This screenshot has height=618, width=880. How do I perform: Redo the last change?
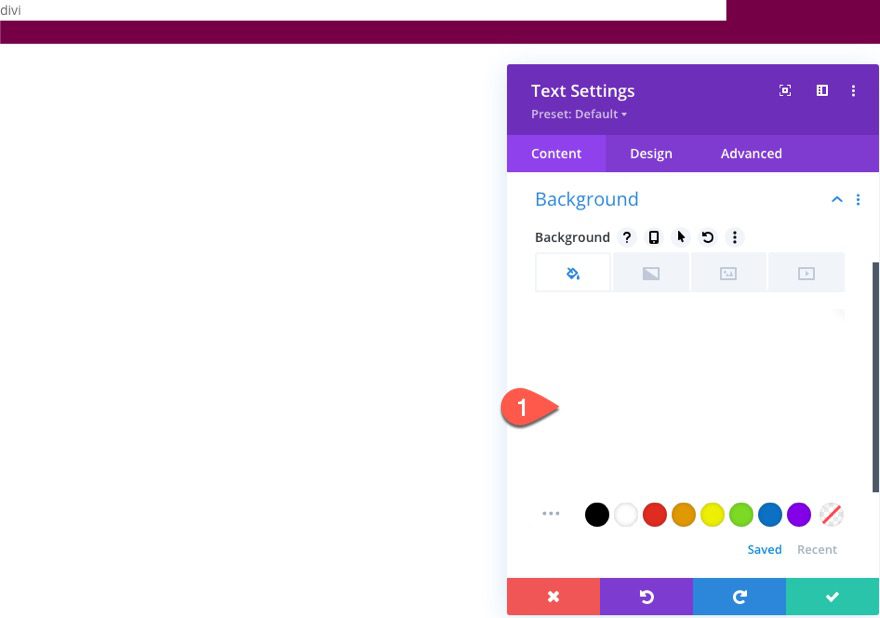click(739, 596)
